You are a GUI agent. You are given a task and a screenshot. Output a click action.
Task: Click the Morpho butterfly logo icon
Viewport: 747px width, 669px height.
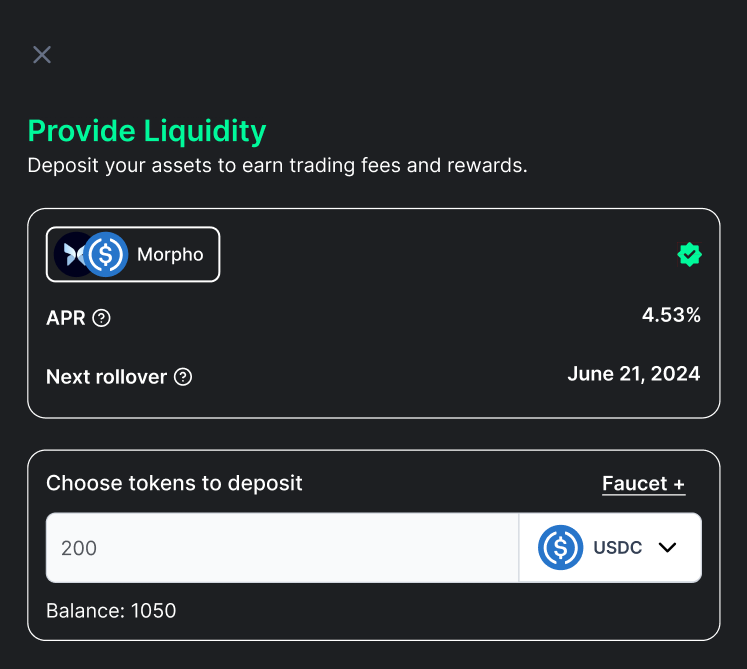[x=70, y=254]
